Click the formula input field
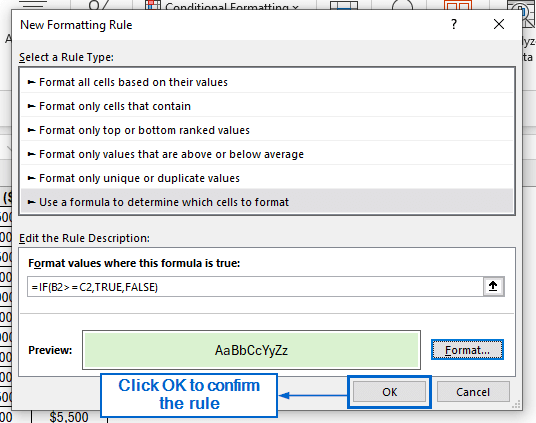This screenshot has height=423, width=536. tap(255, 287)
